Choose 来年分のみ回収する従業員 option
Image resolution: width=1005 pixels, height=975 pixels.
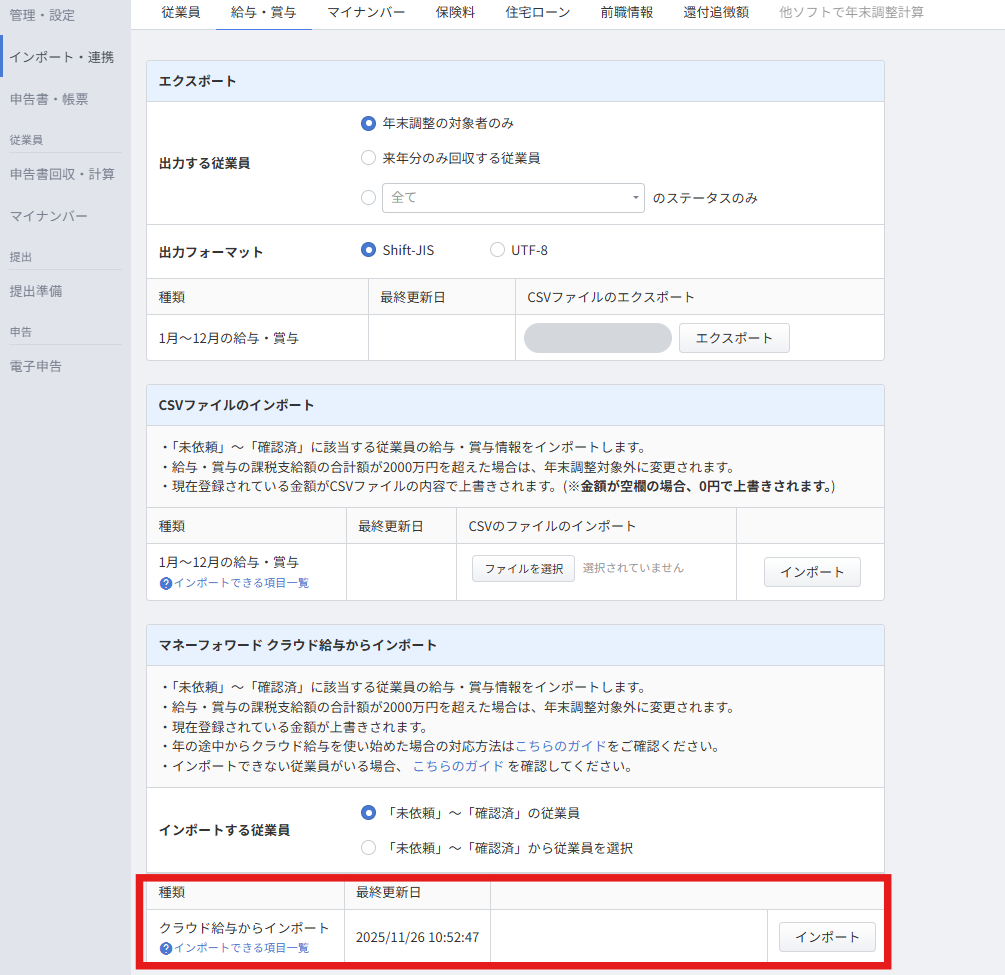[368, 158]
